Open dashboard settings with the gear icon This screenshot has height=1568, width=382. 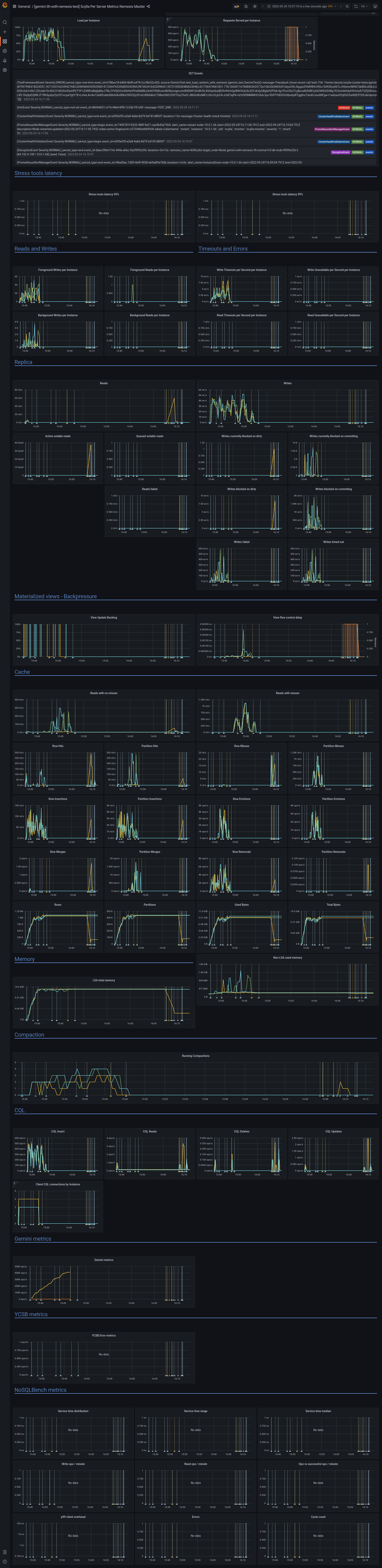pyautogui.click(x=255, y=6)
